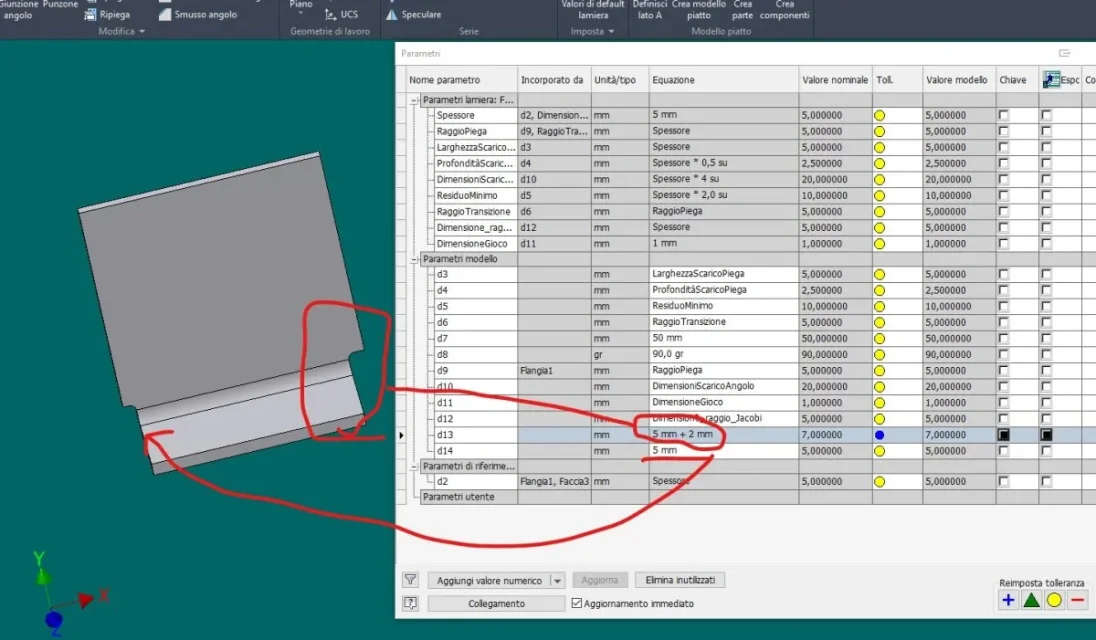
Task: Click the d13 equation cell 5 mm + 2 mm
Action: (723, 435)
